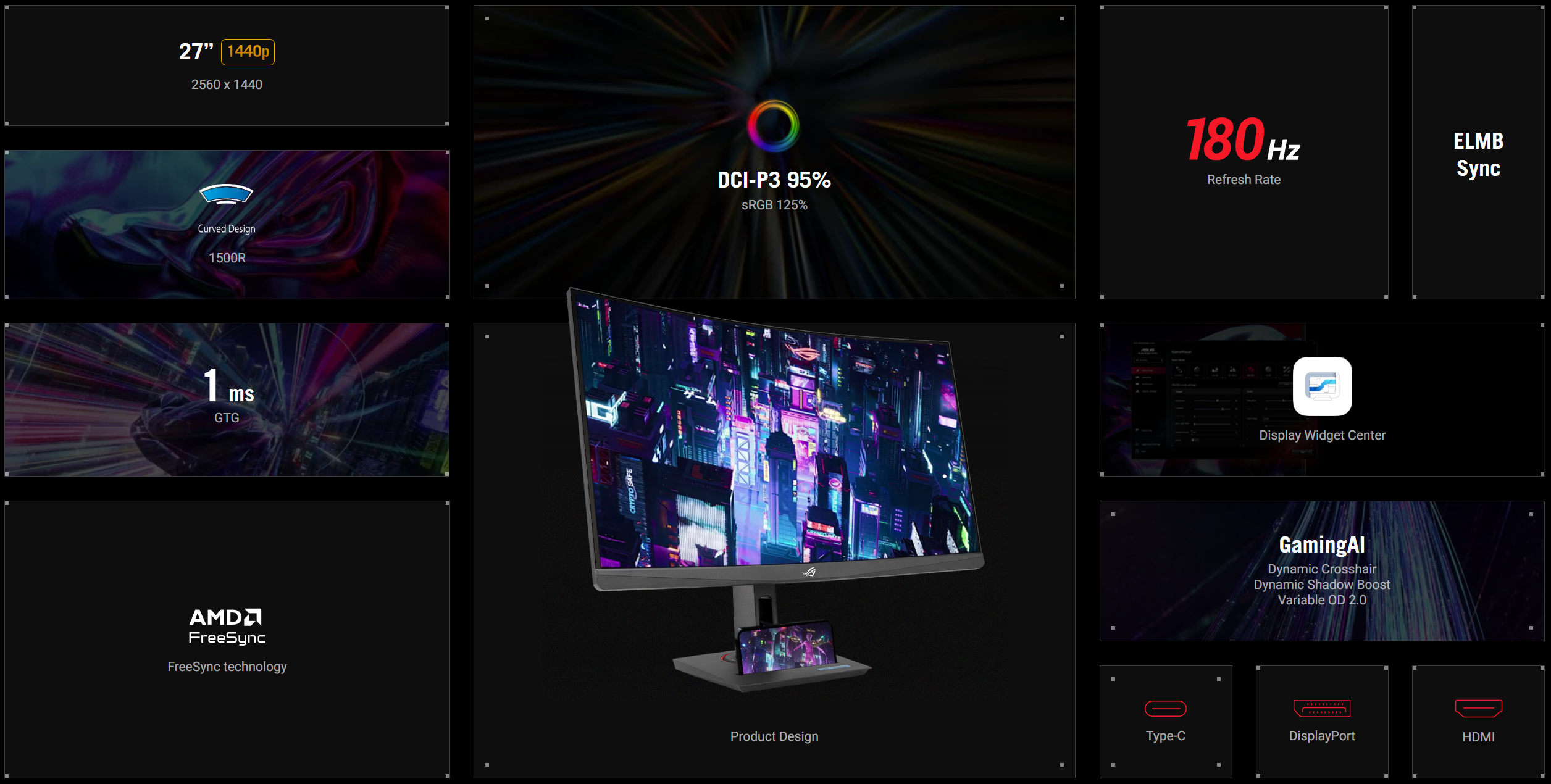Image resolution: width=1551 pixels, height=784 pixels.
Task: Click the 27" screen size text
Action: pos(196,52)
